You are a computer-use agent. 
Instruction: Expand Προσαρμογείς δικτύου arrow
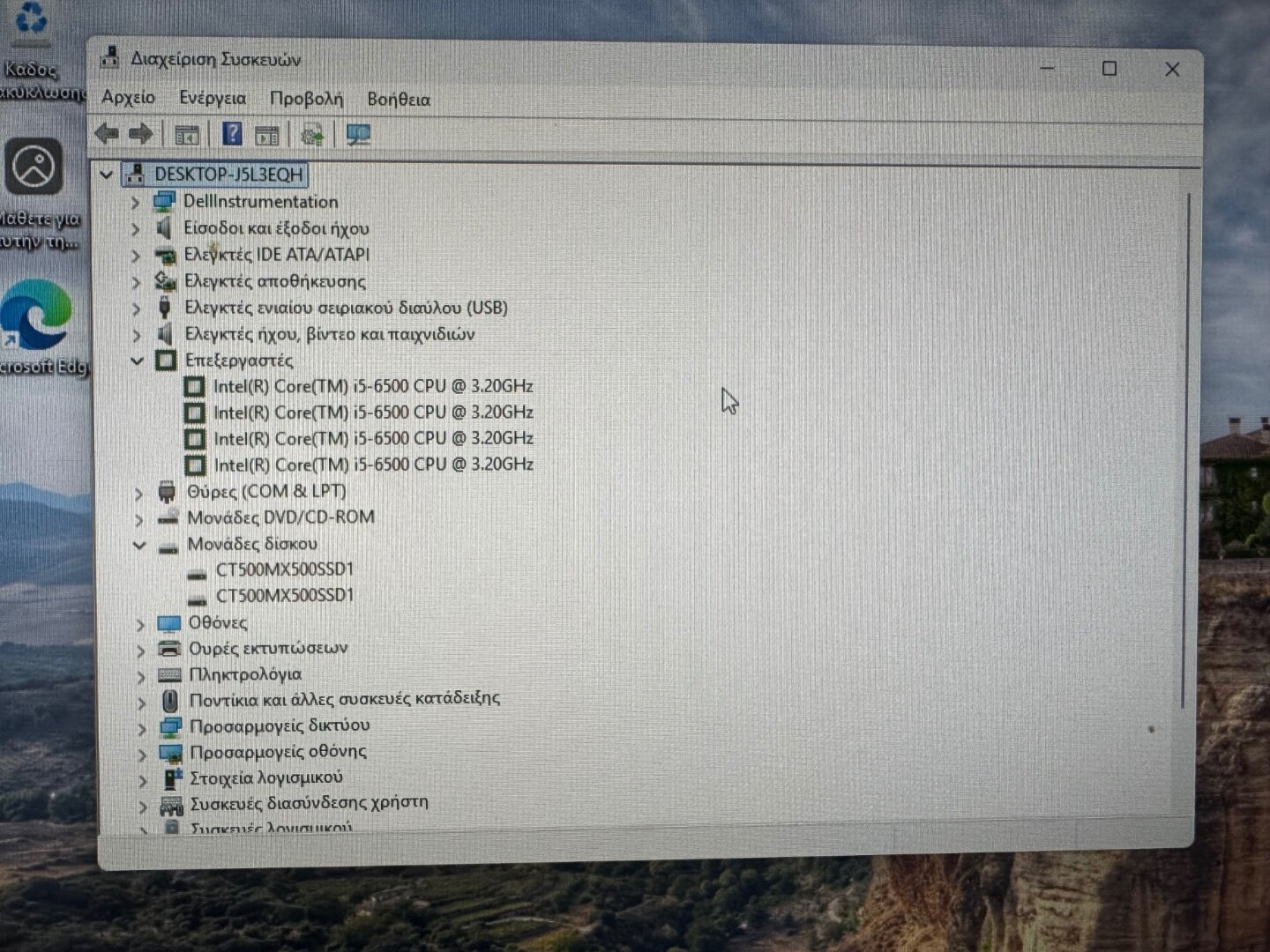tap(141, 728)
